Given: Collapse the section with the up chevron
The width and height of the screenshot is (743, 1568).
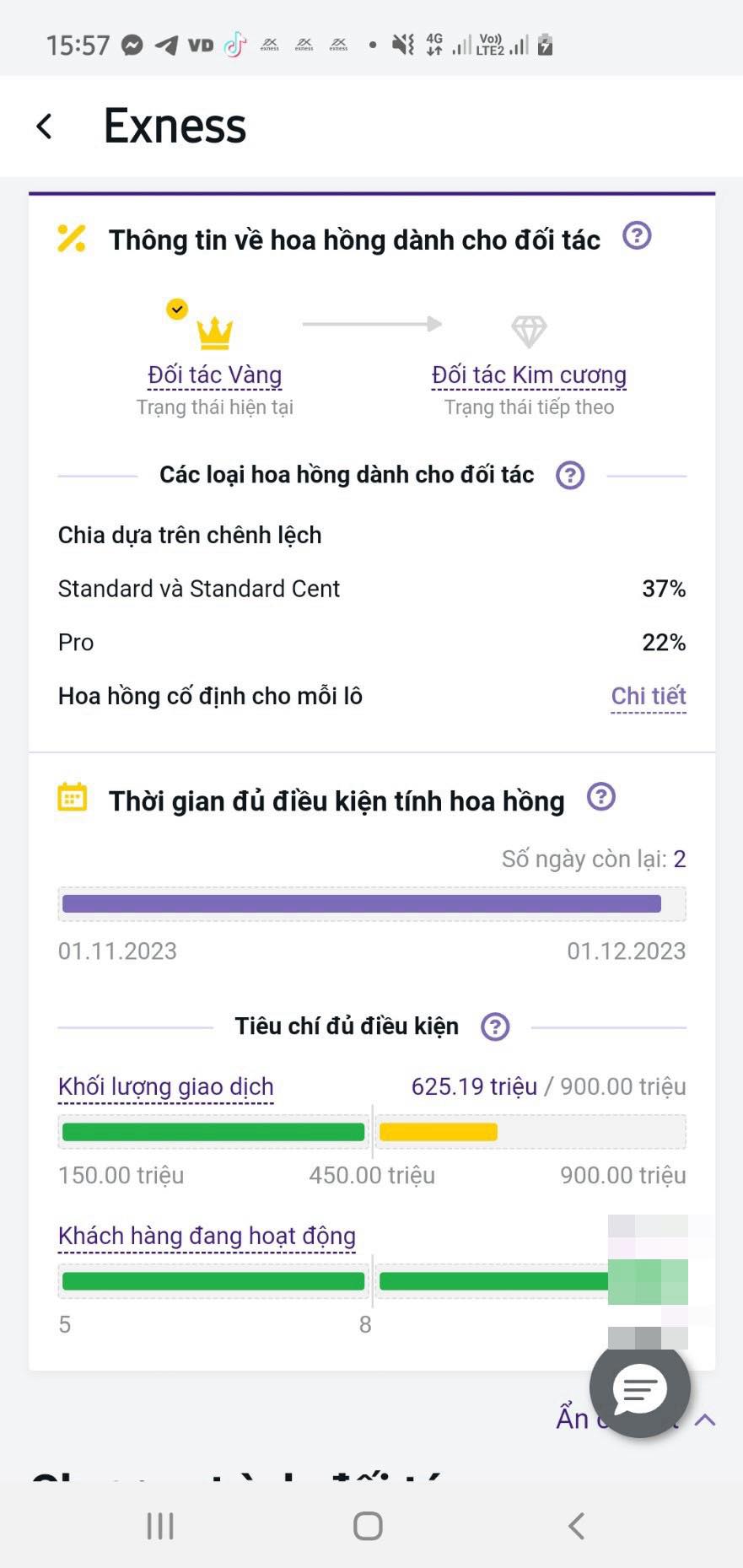Looking at the screenshot, I should coord(705,1420).
